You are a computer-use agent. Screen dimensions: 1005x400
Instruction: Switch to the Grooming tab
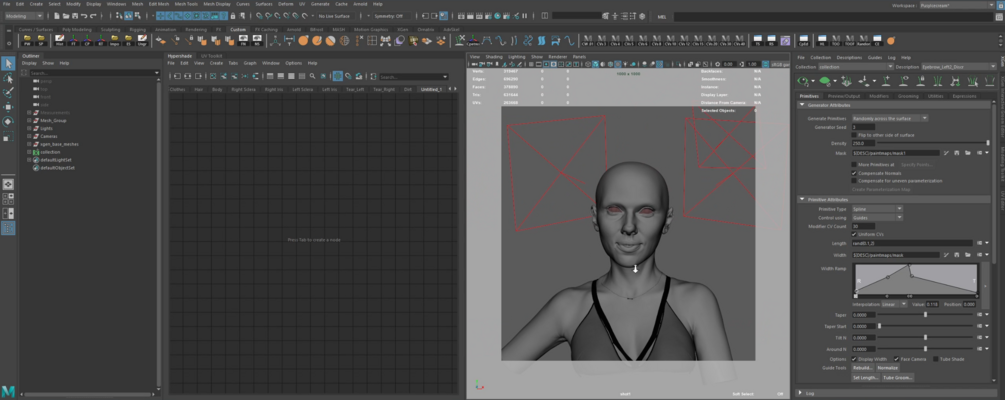(908, 96)
